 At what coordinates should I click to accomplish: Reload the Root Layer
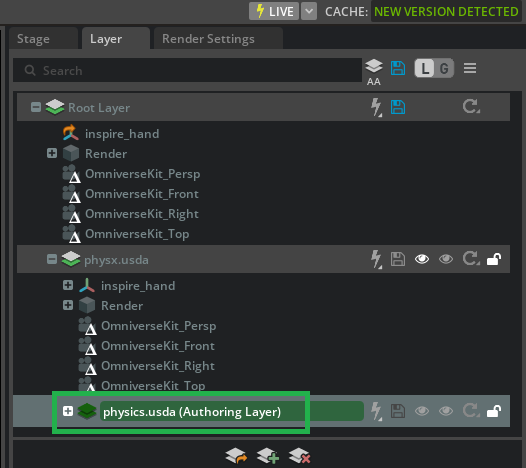coord(471,107)
